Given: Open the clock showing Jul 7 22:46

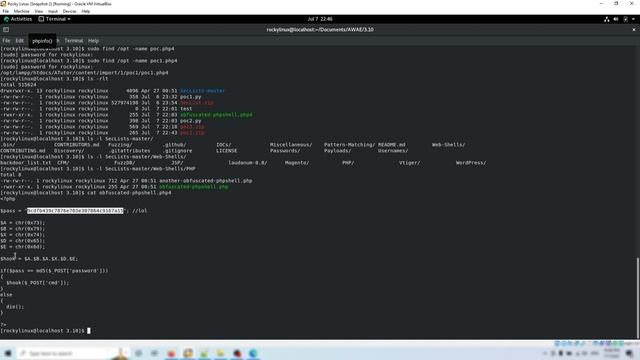Looking at the screenshot, I should [320, 19].
